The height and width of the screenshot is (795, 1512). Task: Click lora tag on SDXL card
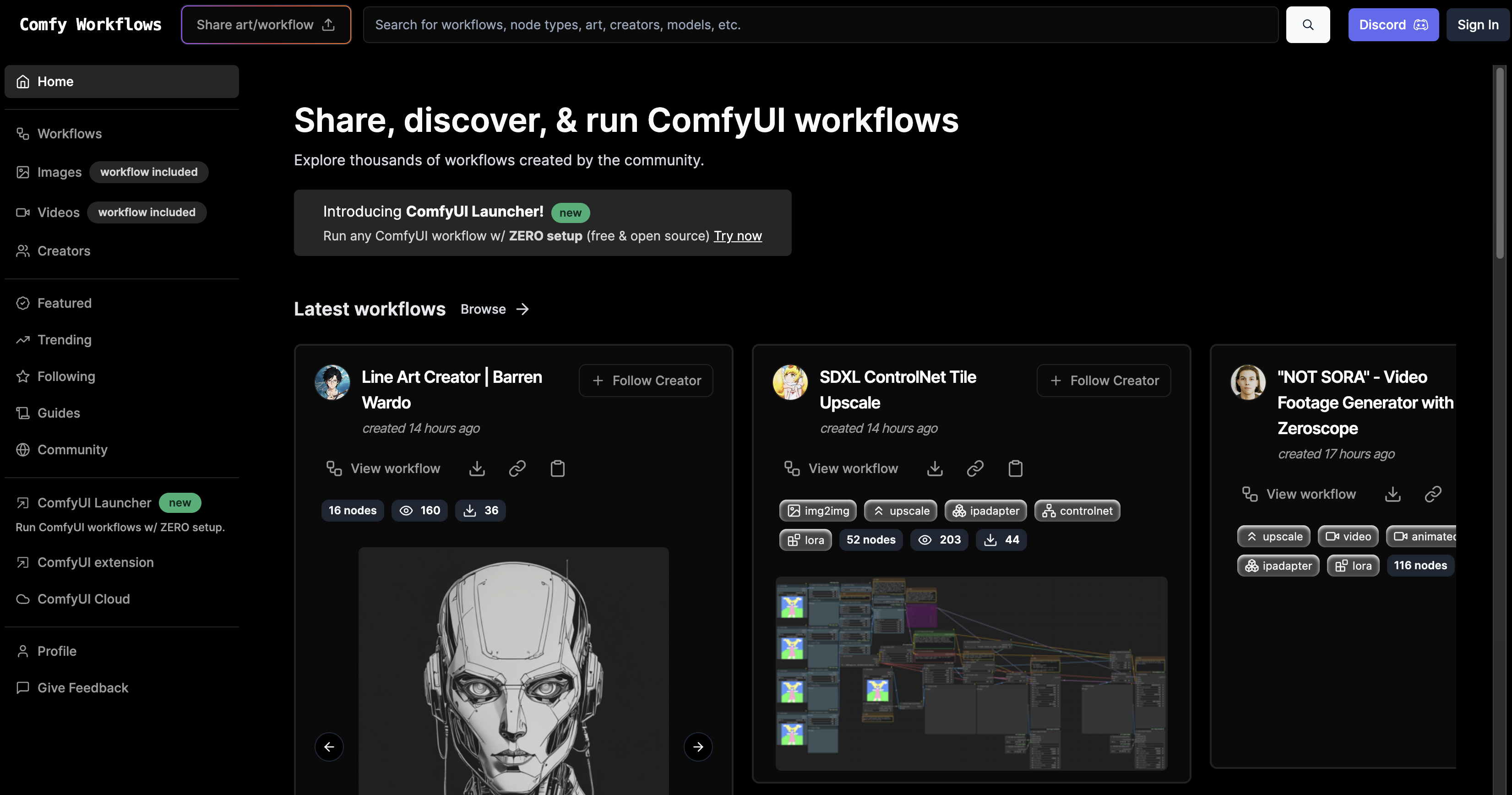pyautogui.click(x=805, y=540)
